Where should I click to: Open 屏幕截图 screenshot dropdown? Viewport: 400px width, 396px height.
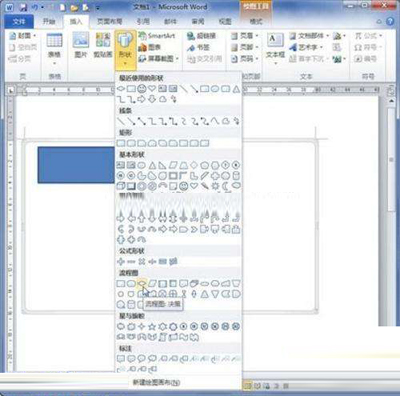(x=159, y=59)
